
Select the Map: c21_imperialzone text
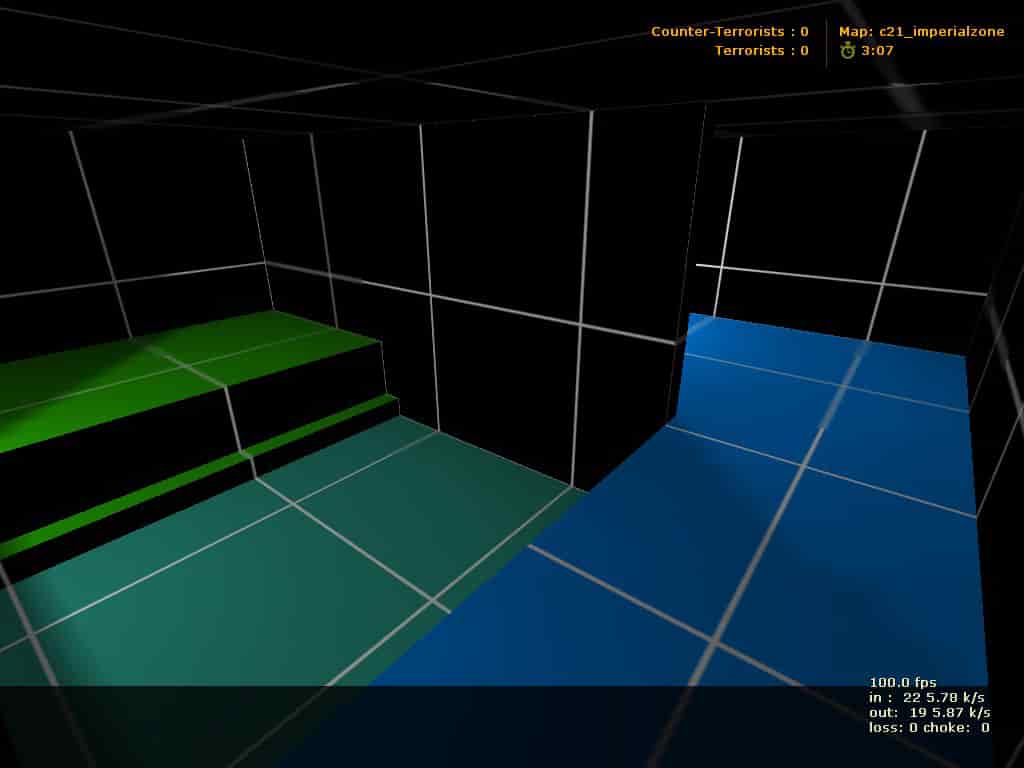[x=921, y=31]
